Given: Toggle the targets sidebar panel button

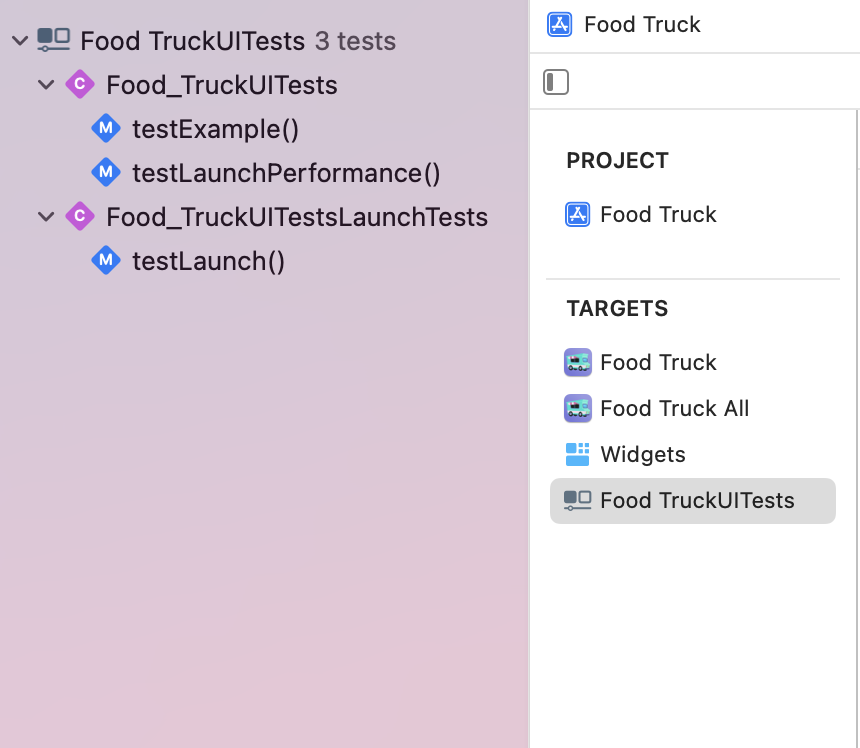Looking at the screenshot, I should coord(556,82).
